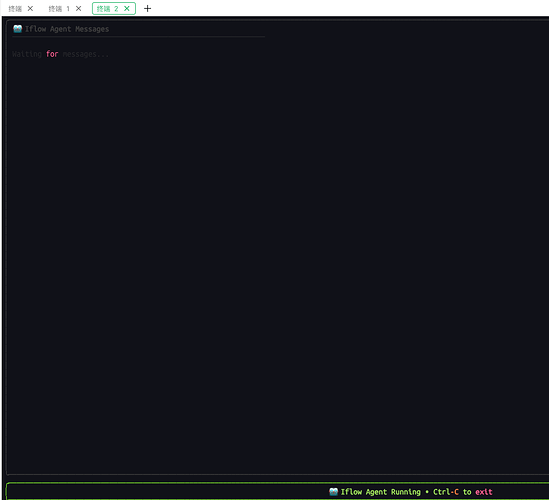
Task: Click the pink 'for' keyword
Action: click(52, 54)
